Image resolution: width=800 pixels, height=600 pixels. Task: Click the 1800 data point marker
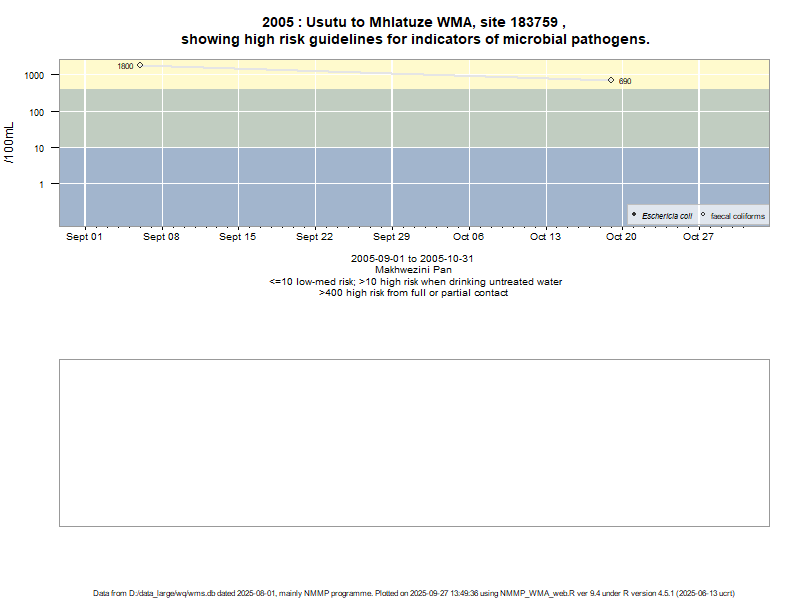click(140, 65)
